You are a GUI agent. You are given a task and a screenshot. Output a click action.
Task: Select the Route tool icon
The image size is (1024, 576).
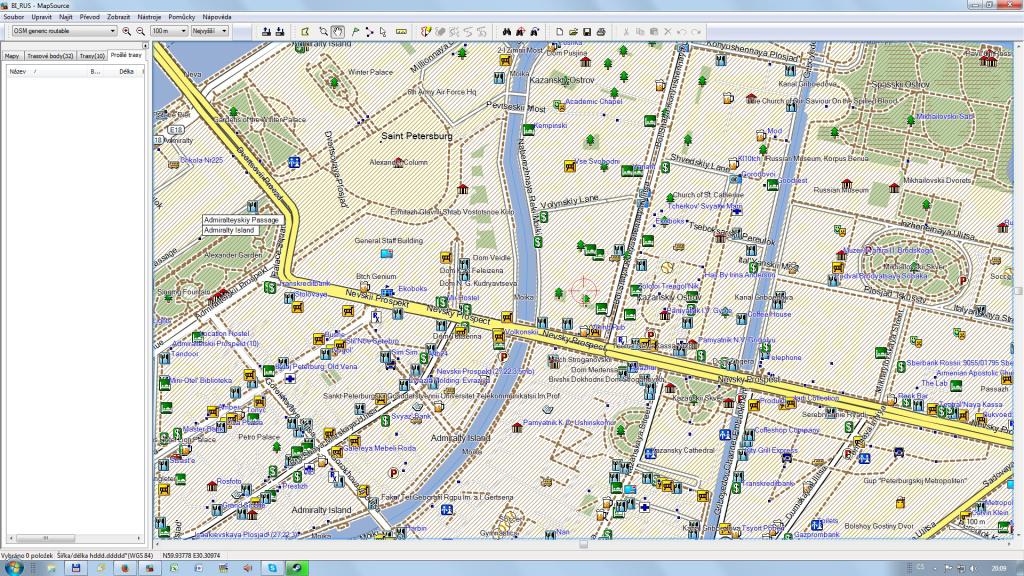pyautogui.click(x=369, y=31)
